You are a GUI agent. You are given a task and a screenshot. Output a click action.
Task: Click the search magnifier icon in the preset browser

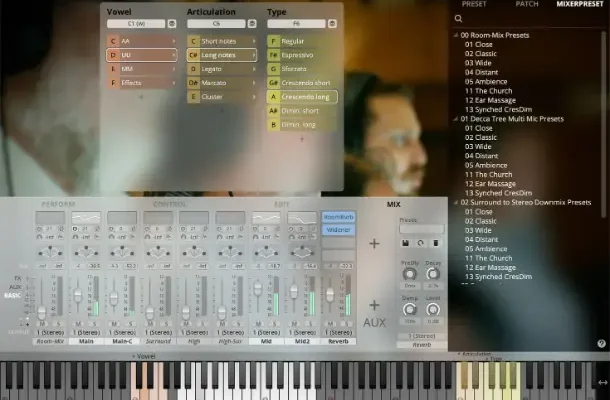point(459,18)
